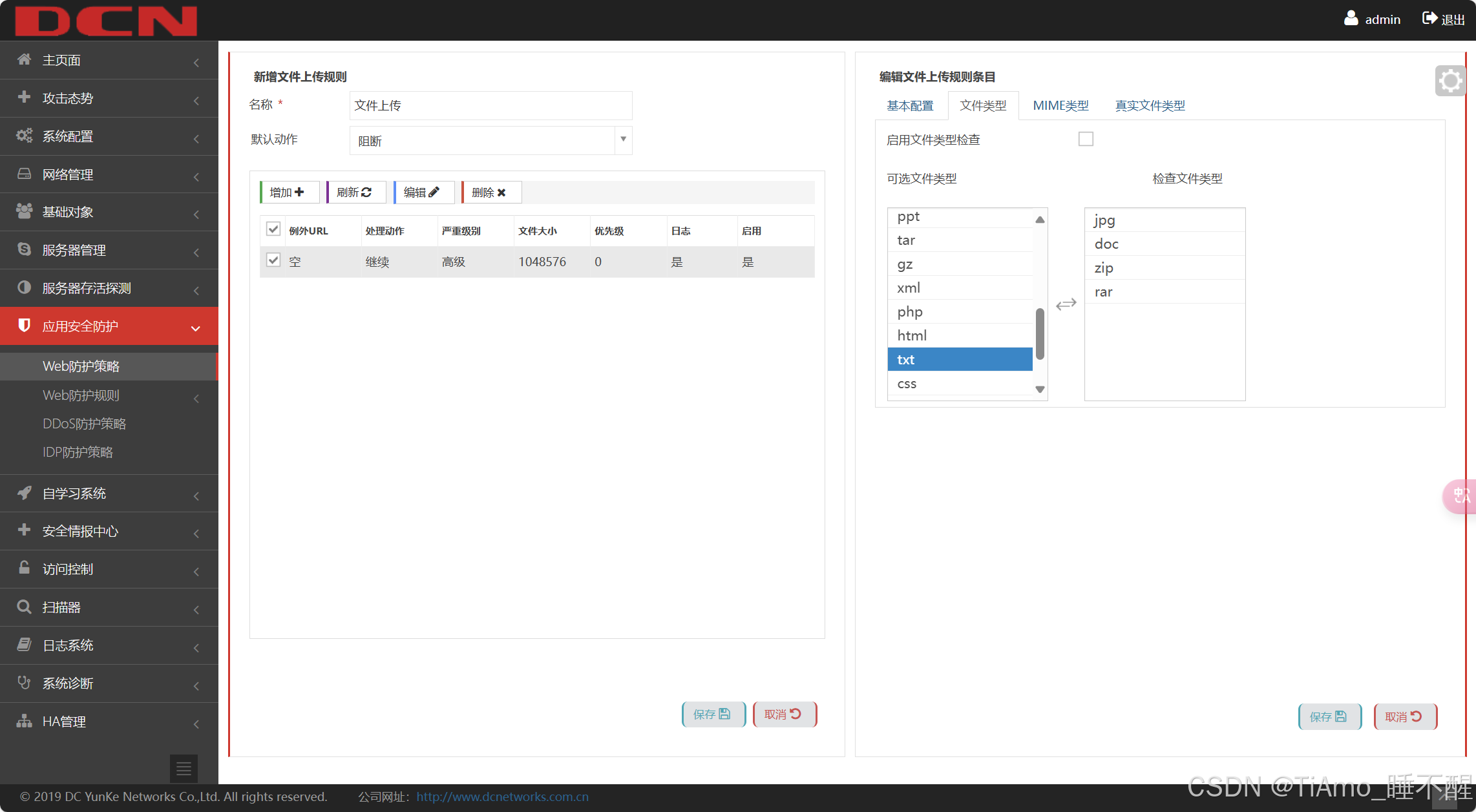Click the unlock icon beside 访问控制

click(24, 568)
